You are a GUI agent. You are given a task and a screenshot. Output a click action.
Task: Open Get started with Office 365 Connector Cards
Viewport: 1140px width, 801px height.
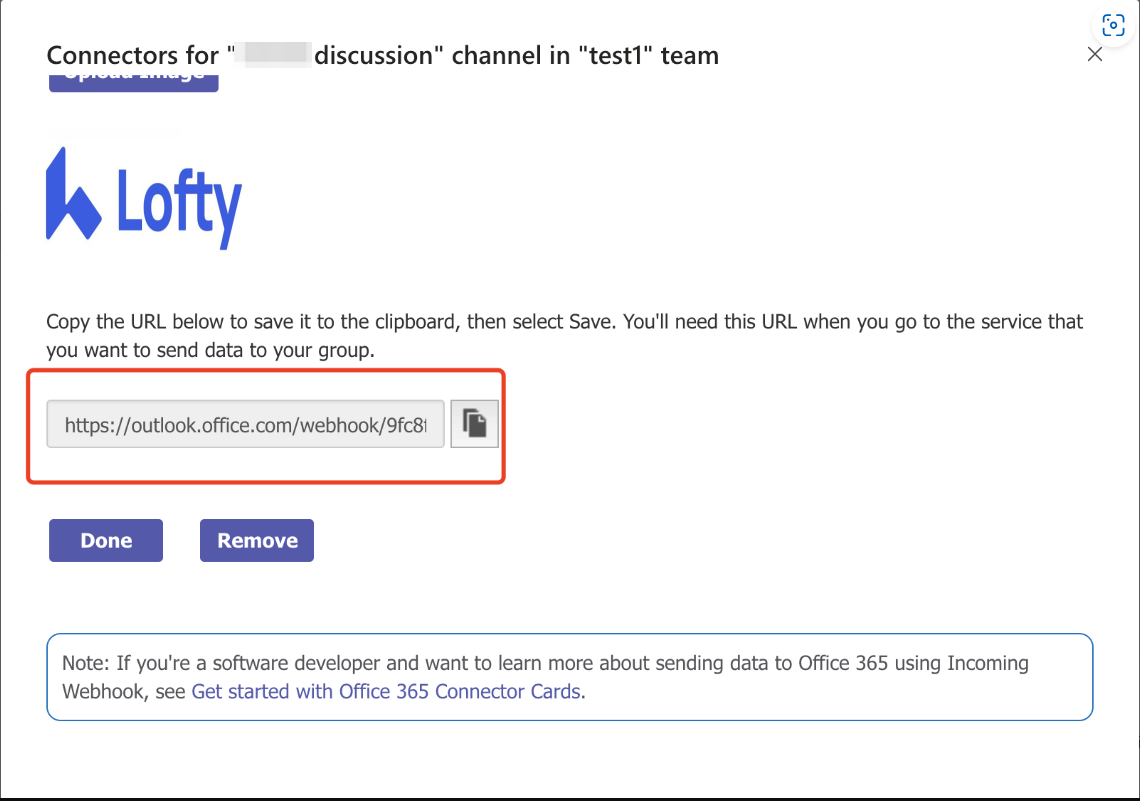(386, 691)
